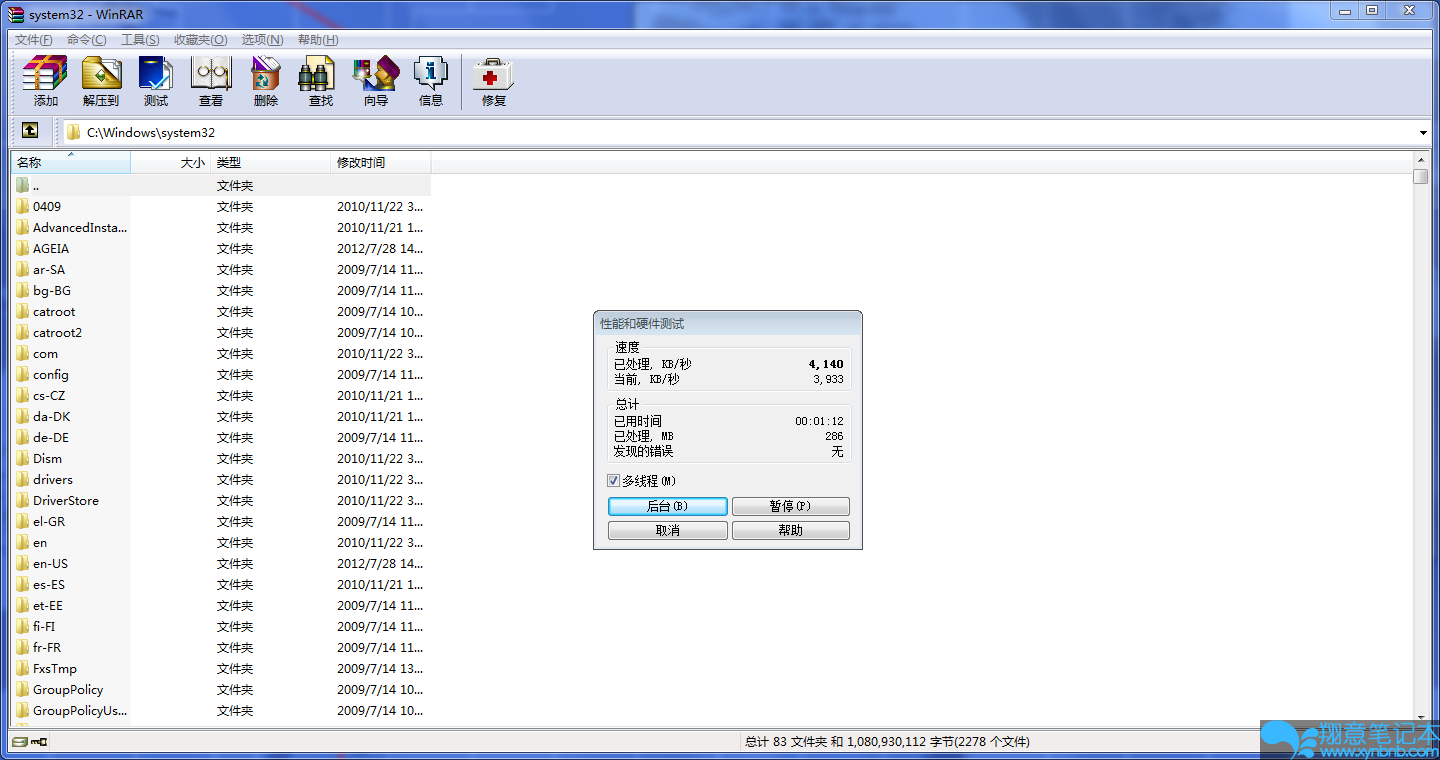Screen dimensions: 1440x760
Task: Sort by the Name (名称) column header
Action: [71, 162]
